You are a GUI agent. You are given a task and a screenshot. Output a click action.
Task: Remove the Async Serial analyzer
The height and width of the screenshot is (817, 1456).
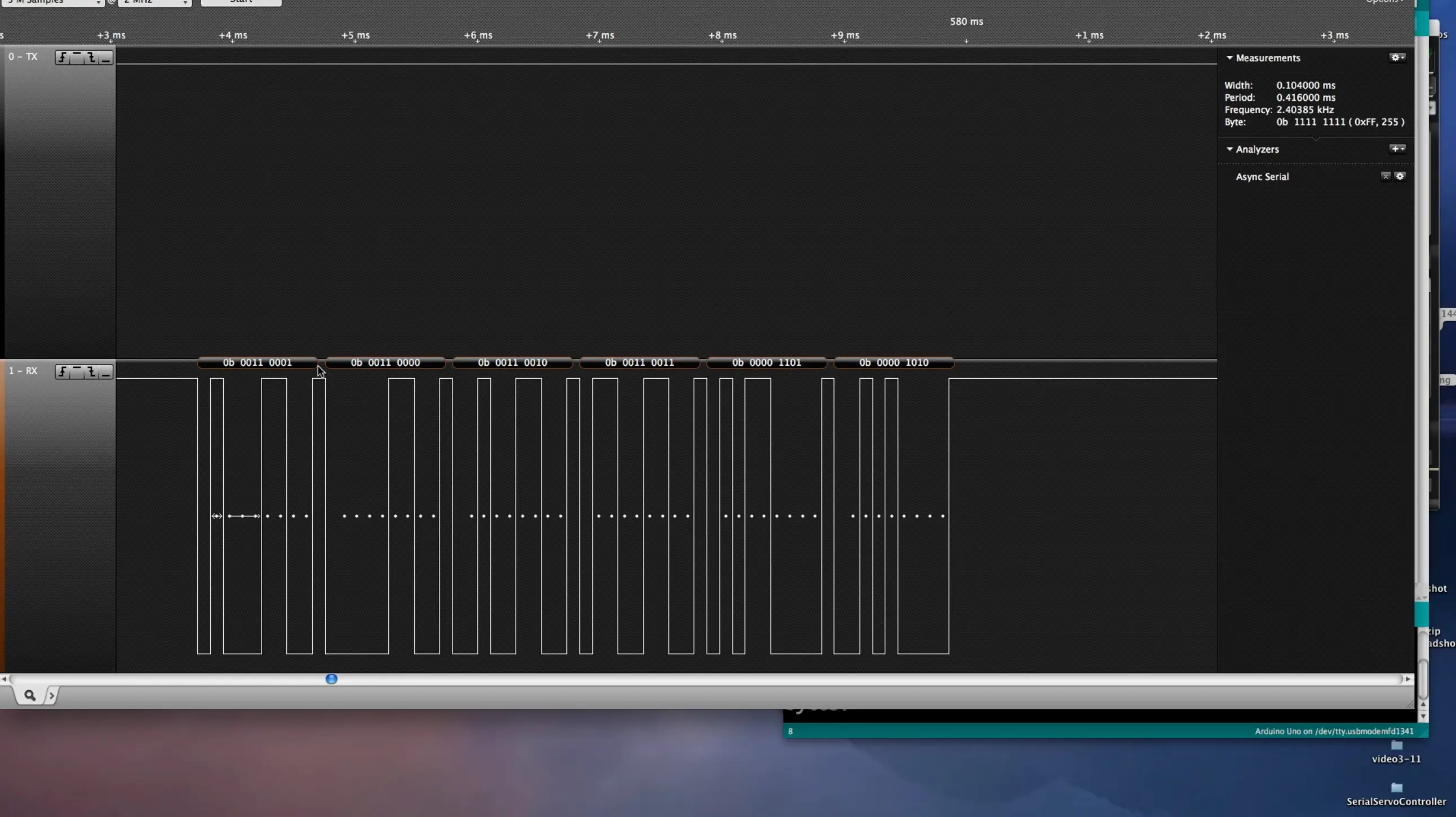[x=1386, y=176]
